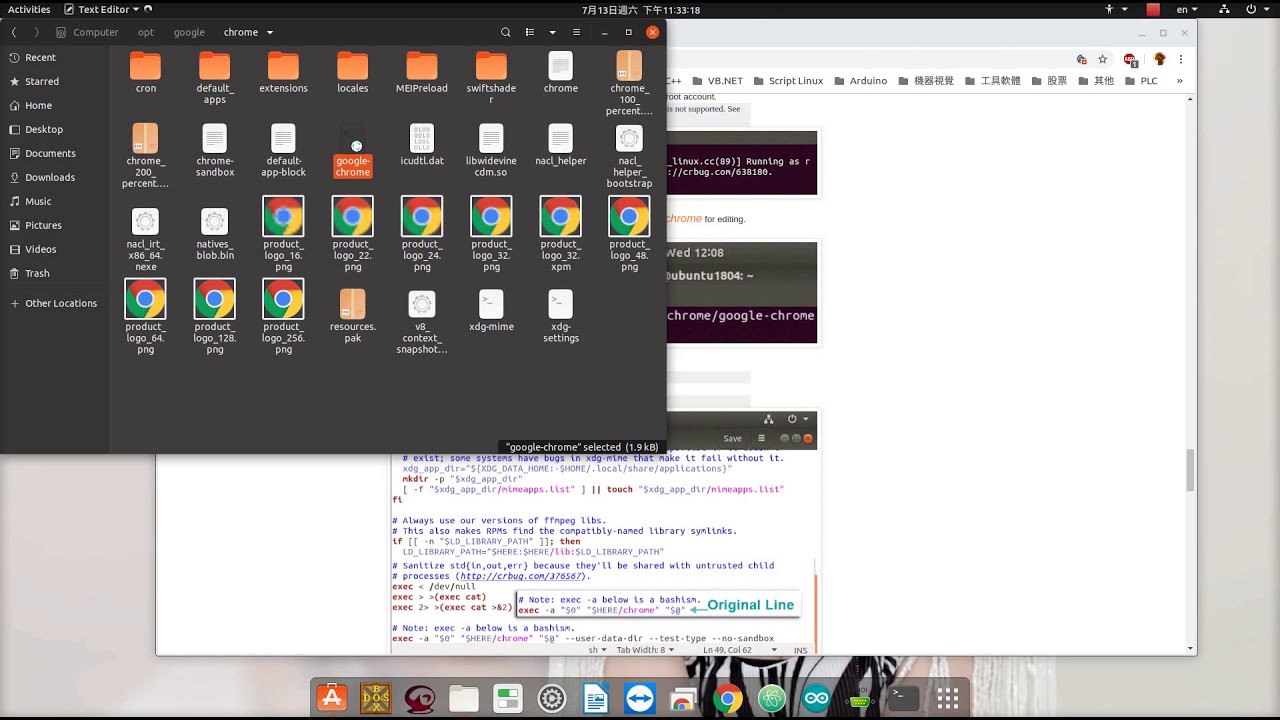Open the Adblock Plus extension icon
The image size is (1280, 720).
point(1130,59)
